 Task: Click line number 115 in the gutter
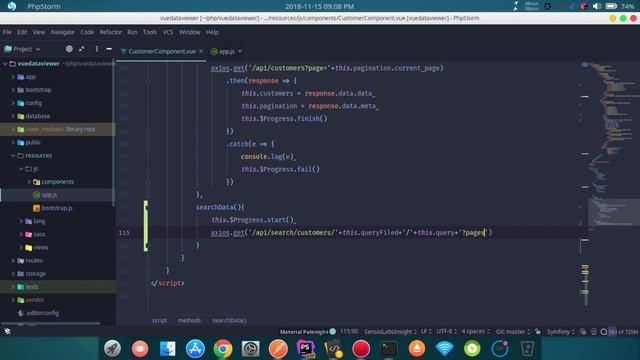tap(124, 233)
